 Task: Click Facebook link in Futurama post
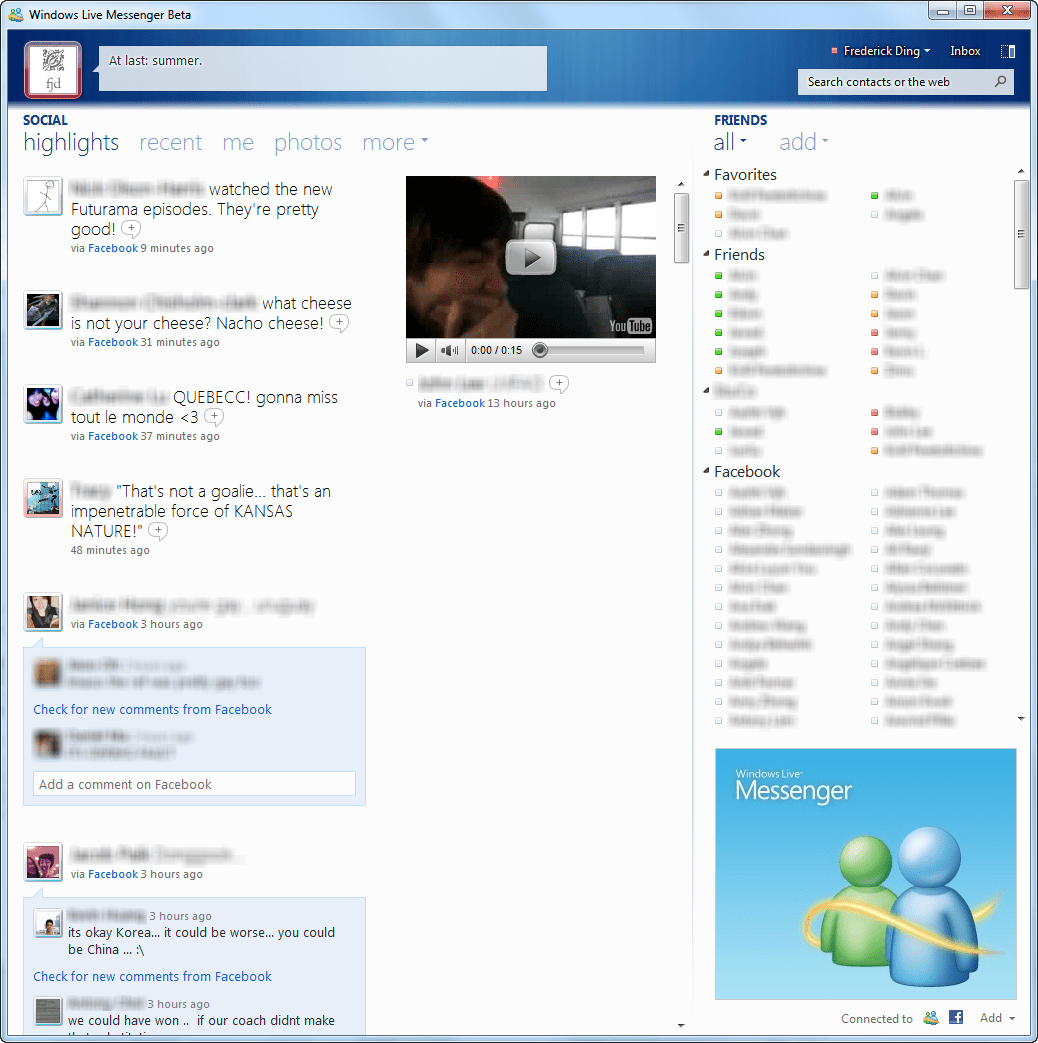point(113,248)
